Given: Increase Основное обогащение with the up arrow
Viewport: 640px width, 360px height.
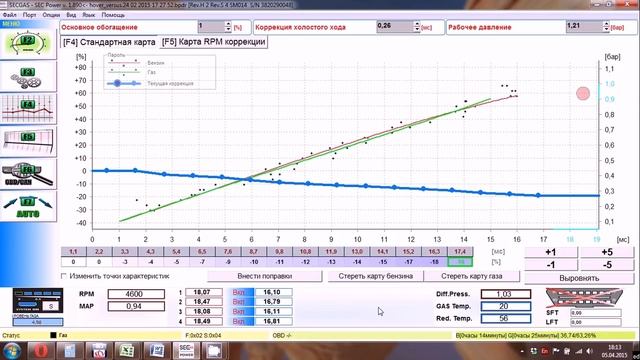Looking at the screenshot, I should [x=228, y=24].
